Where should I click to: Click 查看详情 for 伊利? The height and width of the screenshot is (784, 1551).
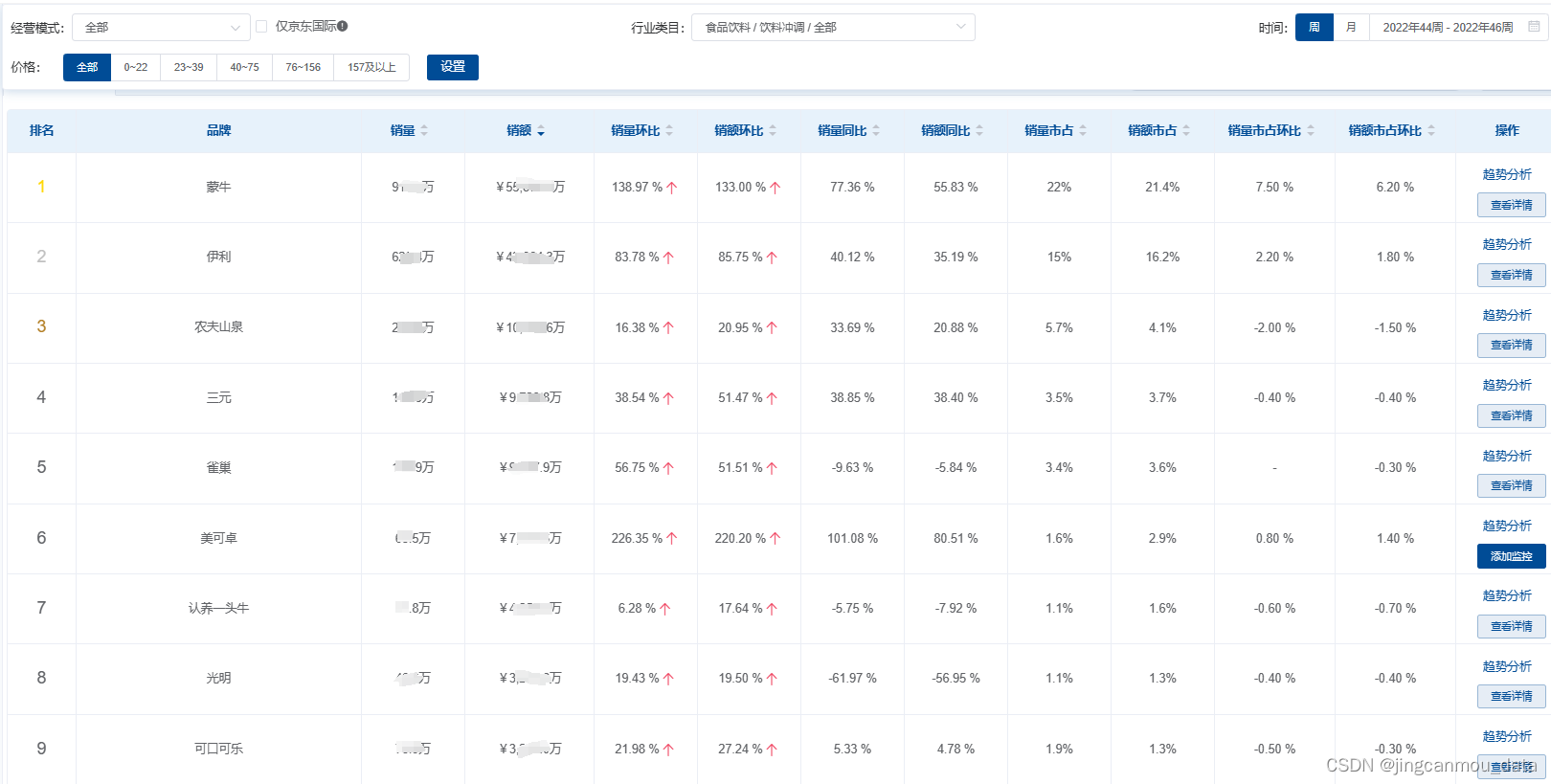click(x=1511, y=275)
